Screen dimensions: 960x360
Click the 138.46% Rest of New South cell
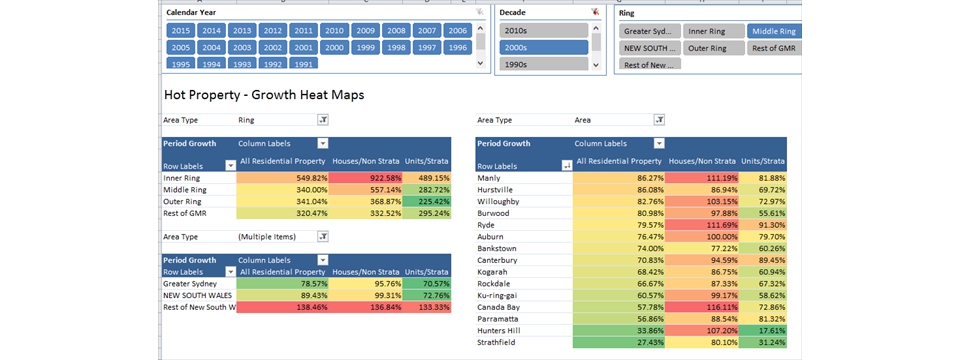pyautogui.click(x=283, y=307)
